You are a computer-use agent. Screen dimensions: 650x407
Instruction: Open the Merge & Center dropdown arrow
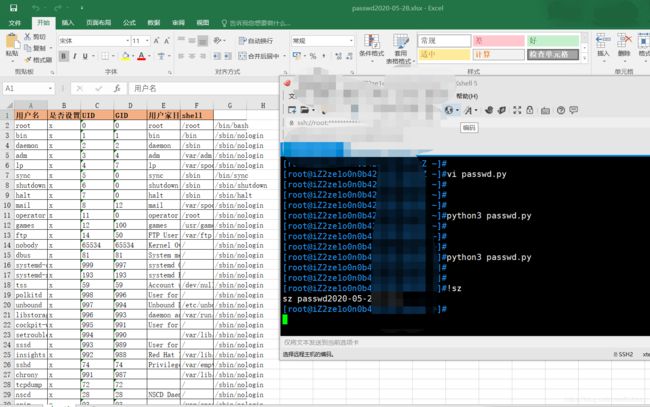point(284,56)
